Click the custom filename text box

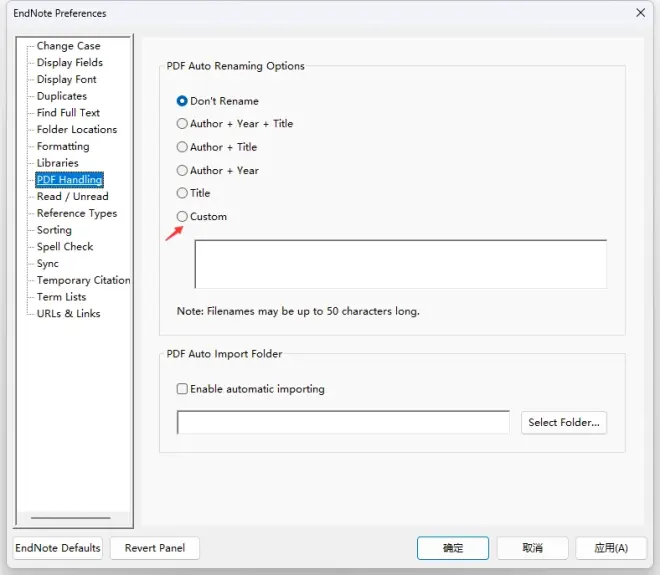tap(401, 264)
